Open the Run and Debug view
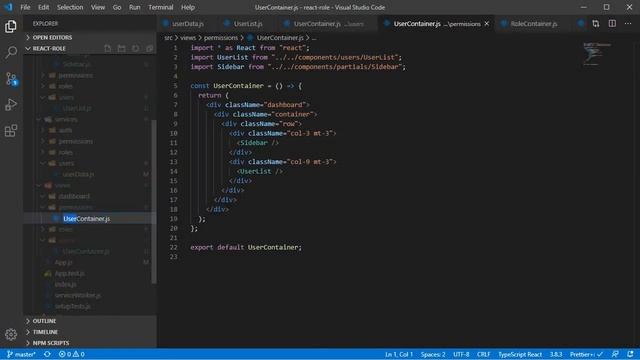 pos(11,105)
